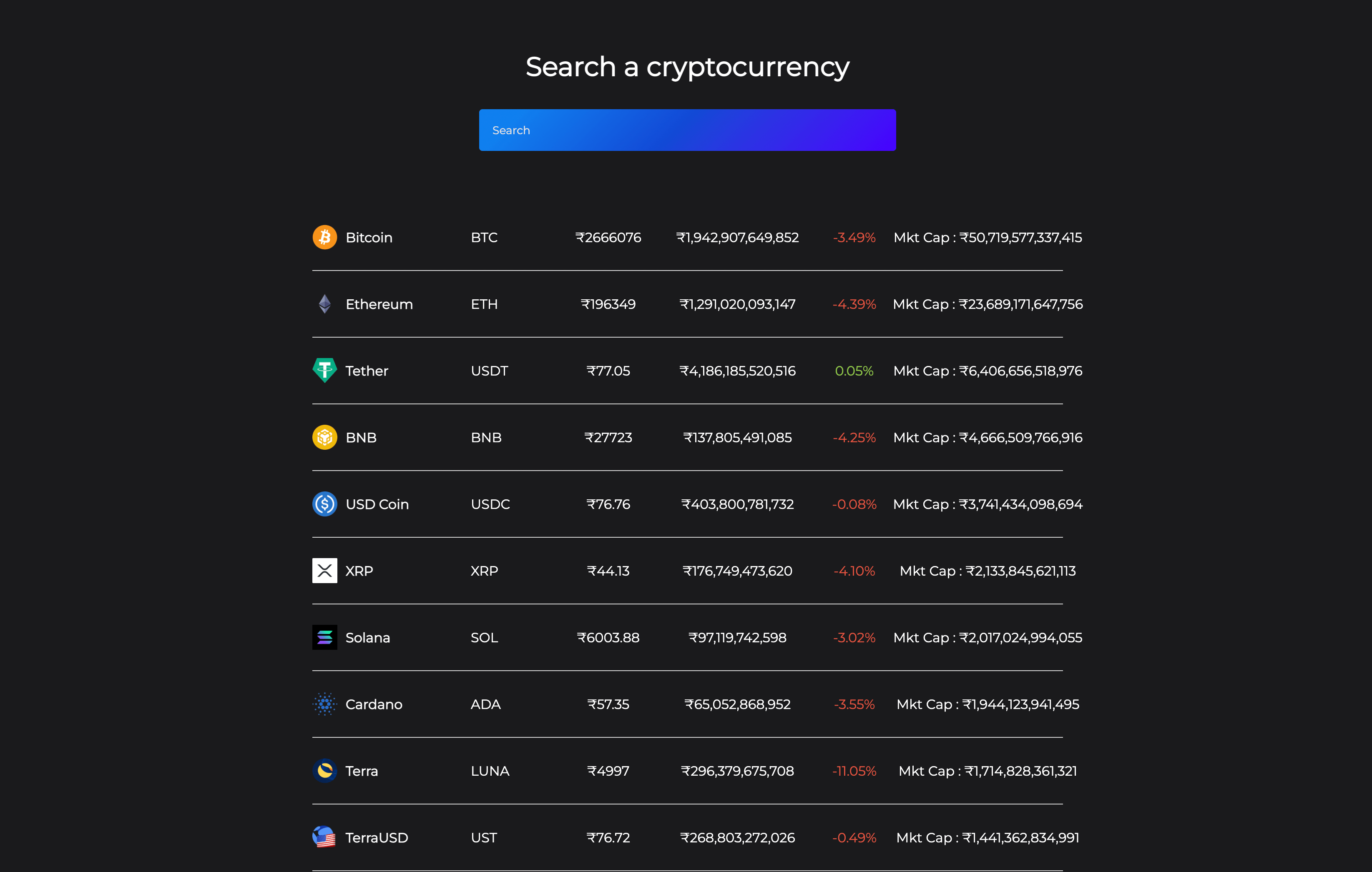This screenshot has width=1372, height=872.
Task: Click the Terra LUNA icon
Action: pyautogui.click(x=324, y=771)
